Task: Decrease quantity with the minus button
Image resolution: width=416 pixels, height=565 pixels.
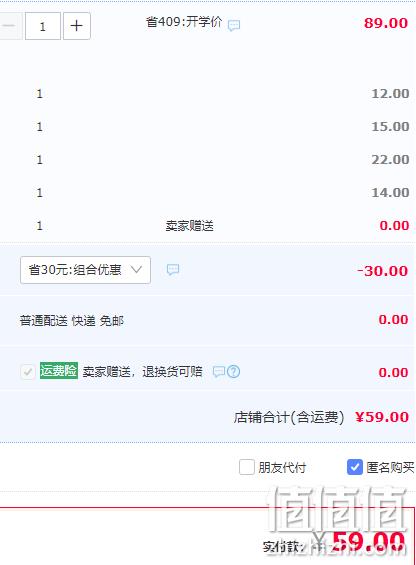Action: pyautogui.click(x=10, y=26)
